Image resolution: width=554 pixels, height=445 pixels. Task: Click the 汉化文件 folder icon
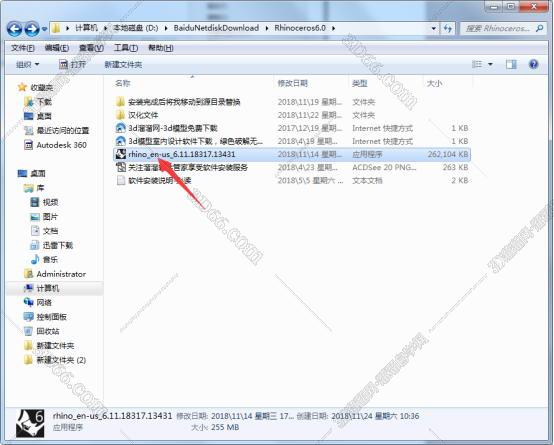point(120,115)
